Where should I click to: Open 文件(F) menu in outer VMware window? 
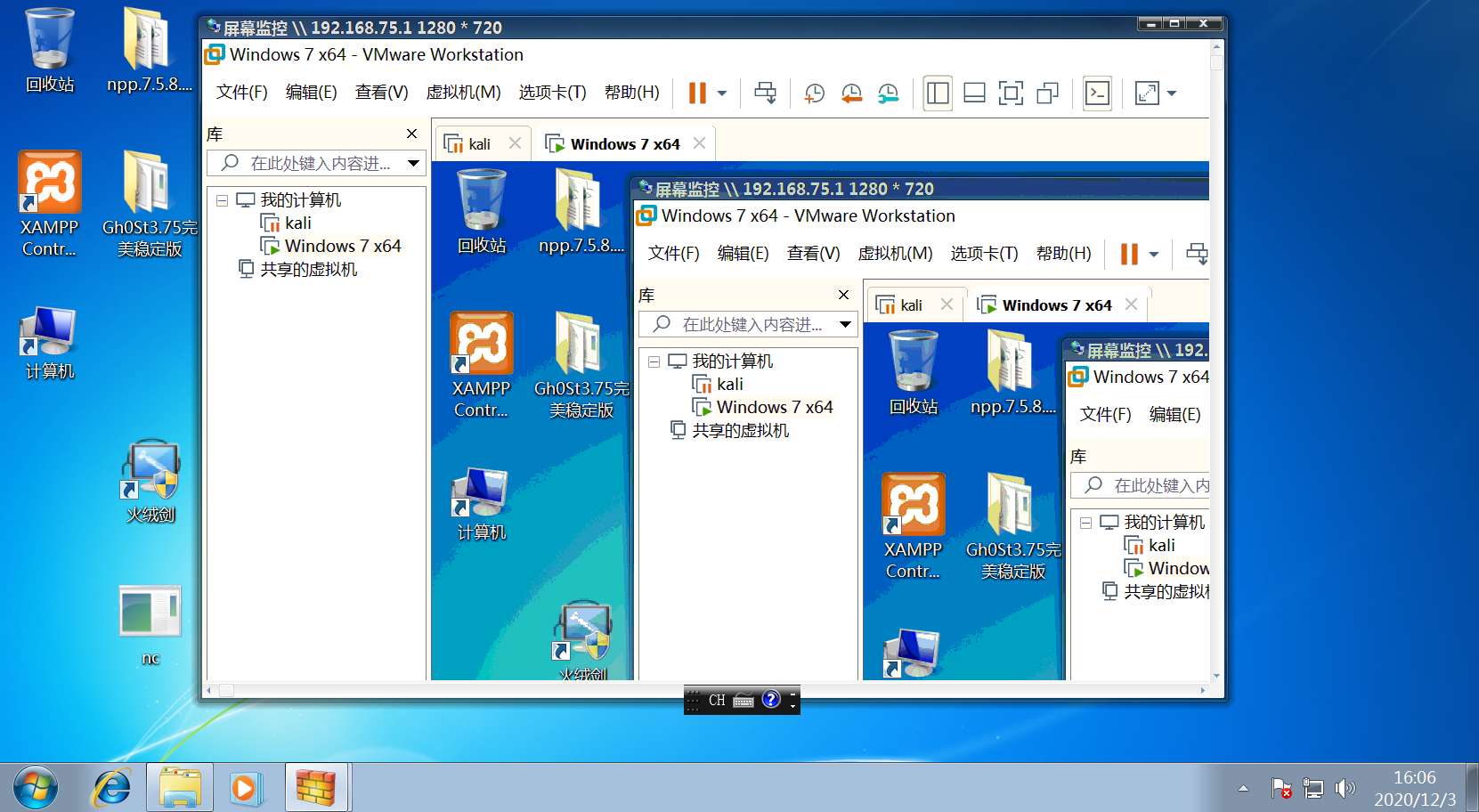coord(242,93)
